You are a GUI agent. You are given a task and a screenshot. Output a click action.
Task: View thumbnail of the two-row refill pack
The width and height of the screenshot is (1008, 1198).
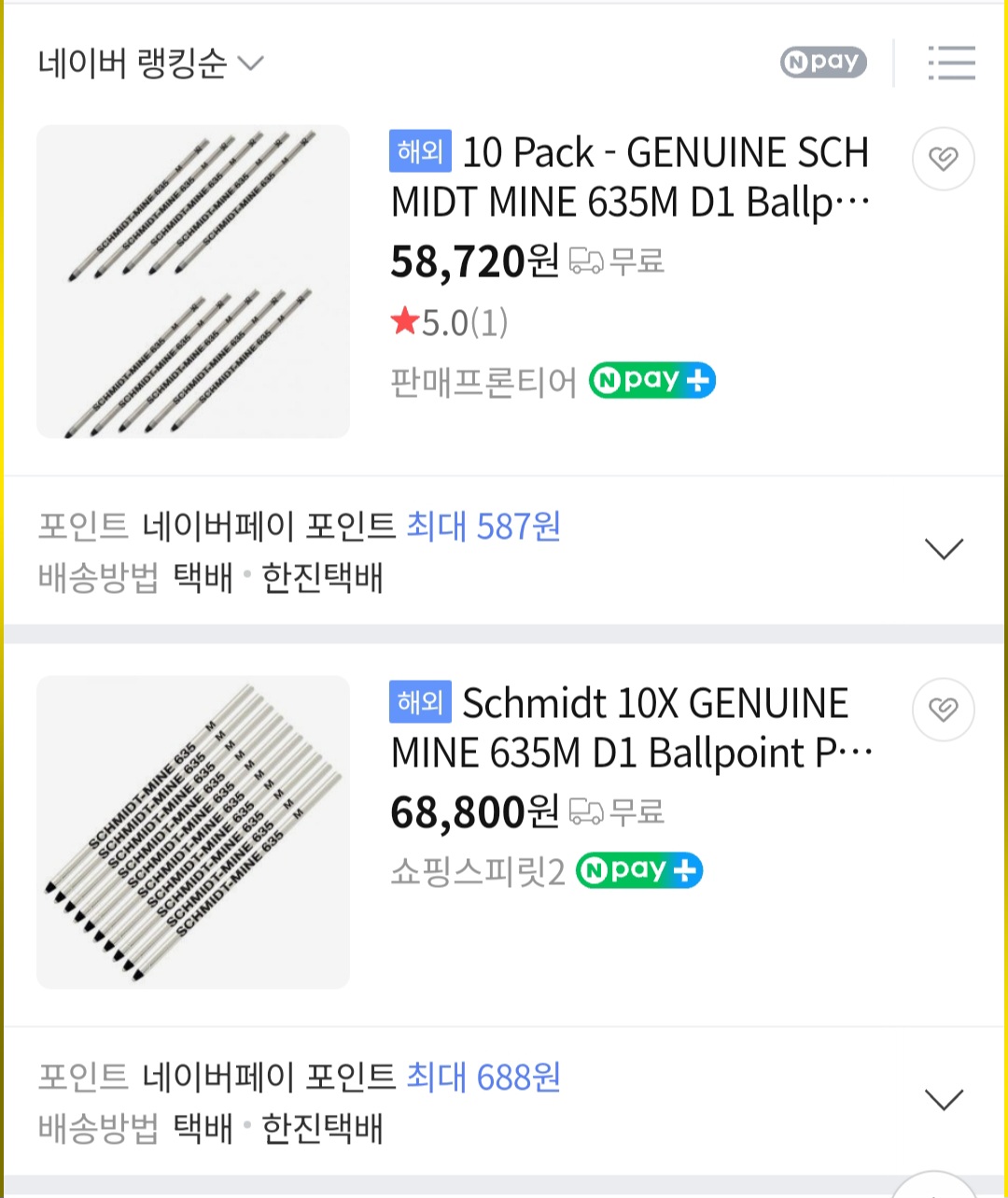pos(193,281)
